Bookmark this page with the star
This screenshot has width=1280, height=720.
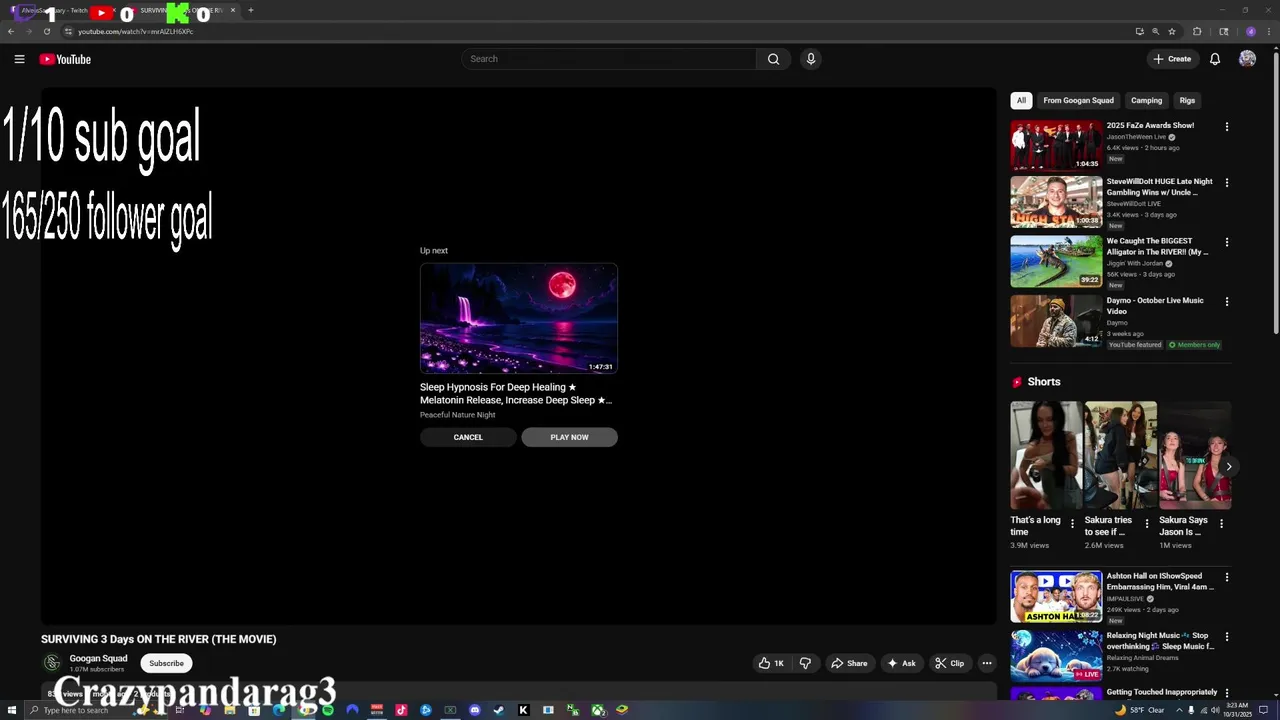coord(1172,31)
